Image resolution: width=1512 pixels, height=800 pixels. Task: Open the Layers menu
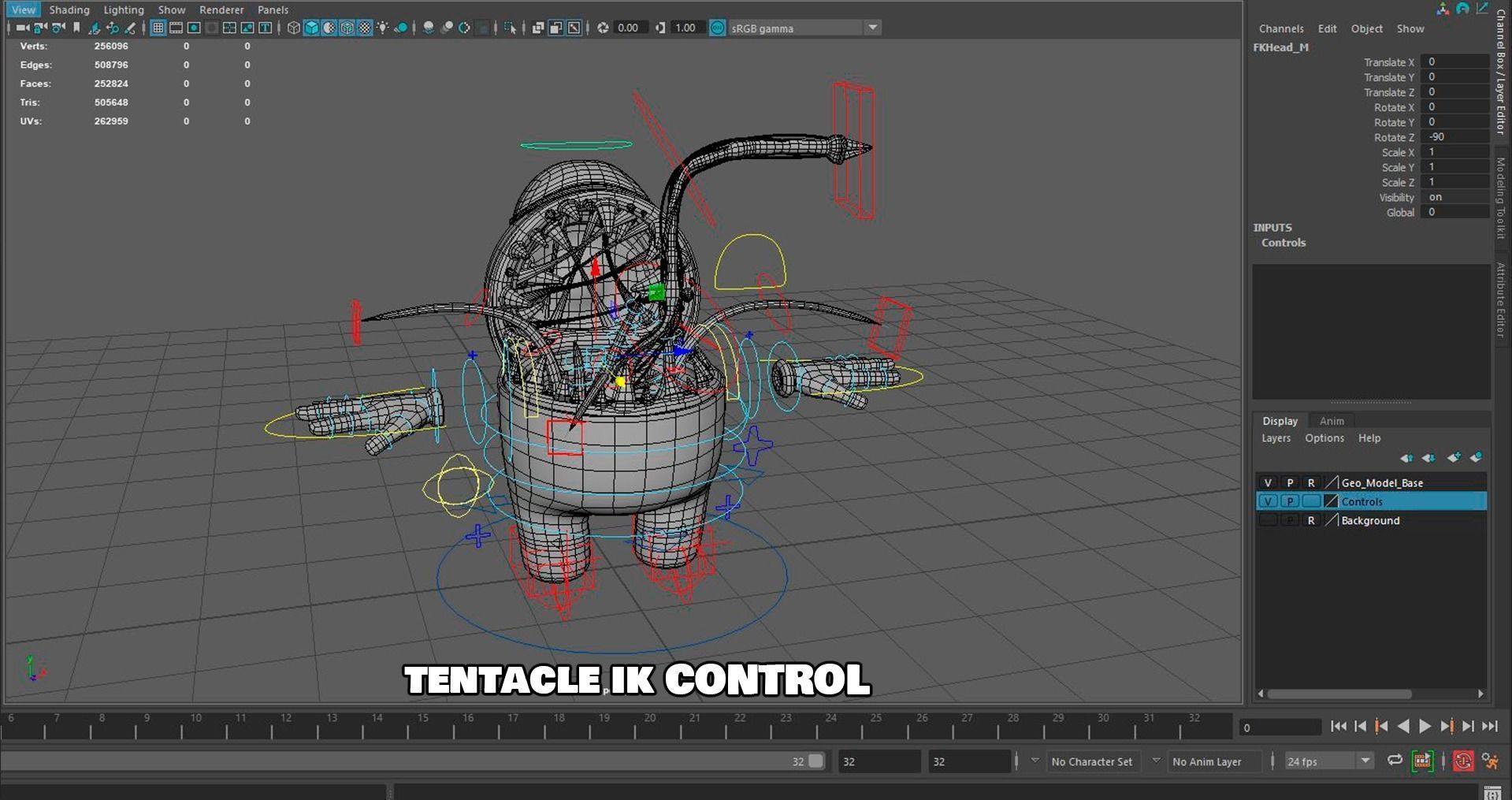tap(1276, 438)
